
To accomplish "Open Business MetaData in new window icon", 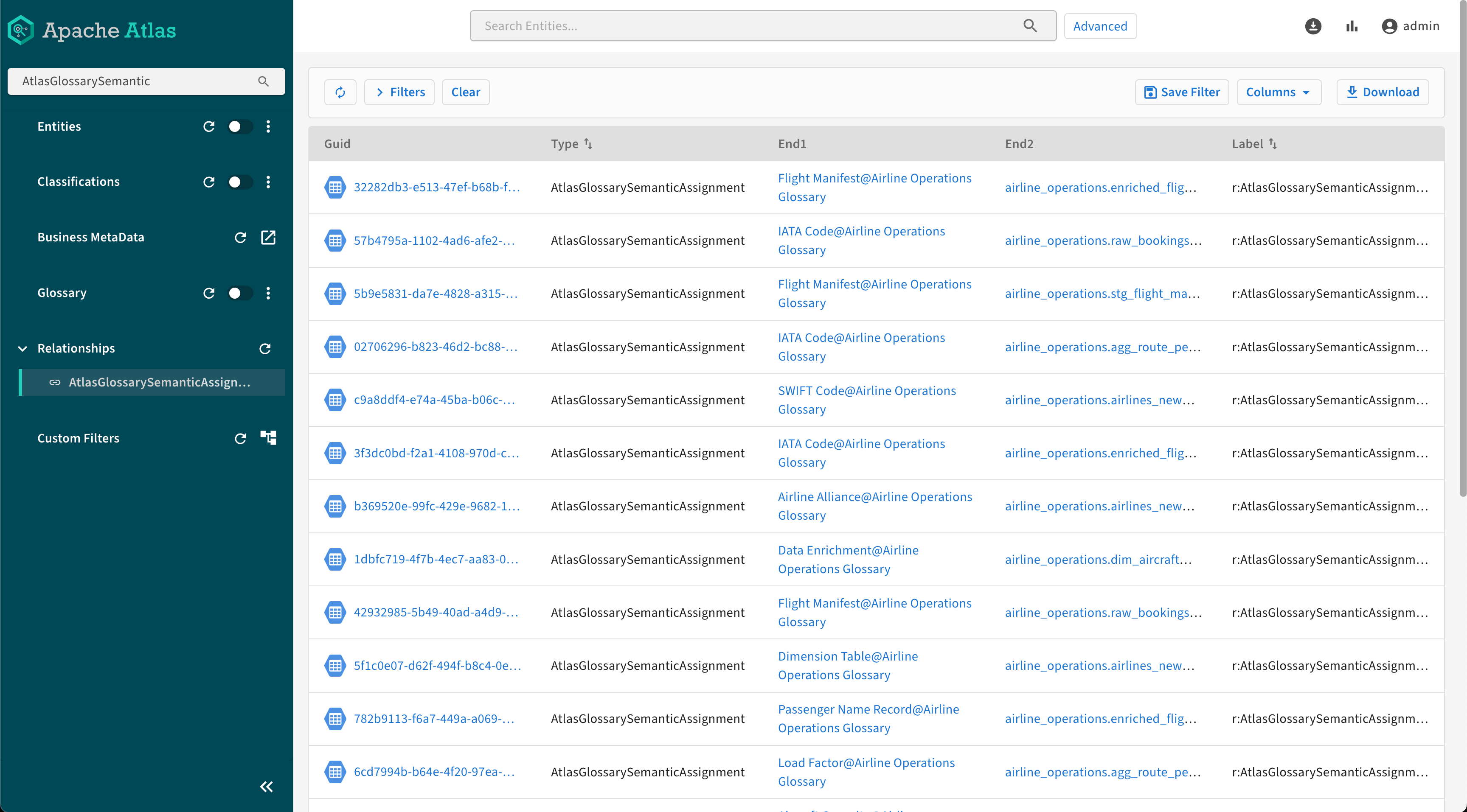I will pos(268,237).
